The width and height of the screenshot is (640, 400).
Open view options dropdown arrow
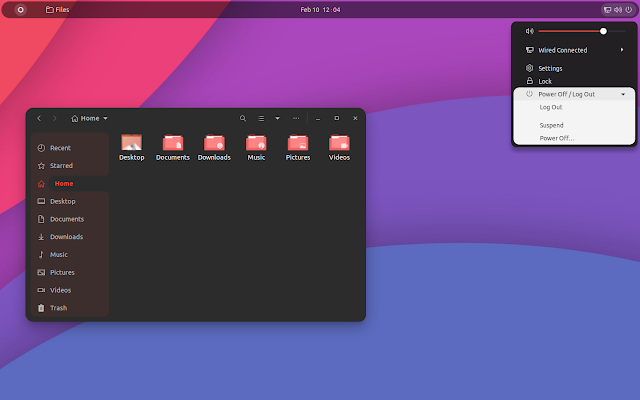[278, 118]
